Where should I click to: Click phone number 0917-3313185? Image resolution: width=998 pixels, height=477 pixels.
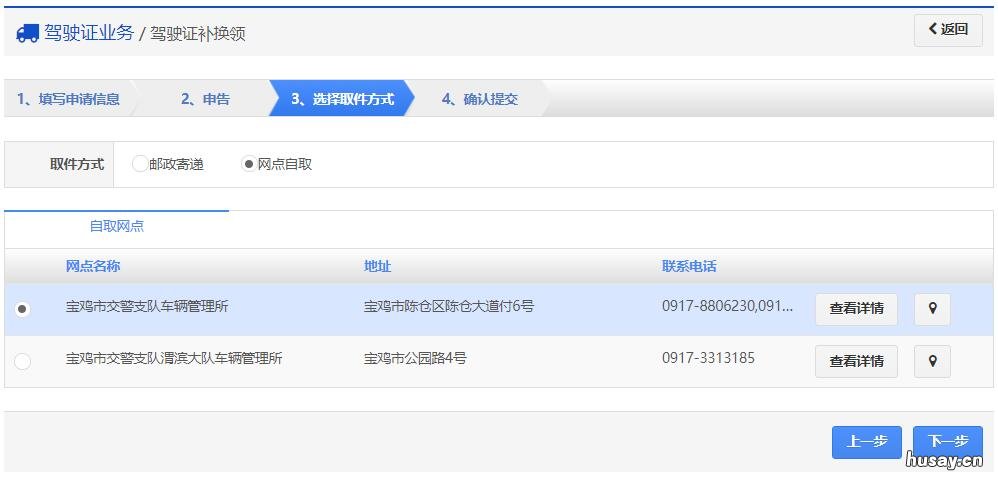point(708,358)
